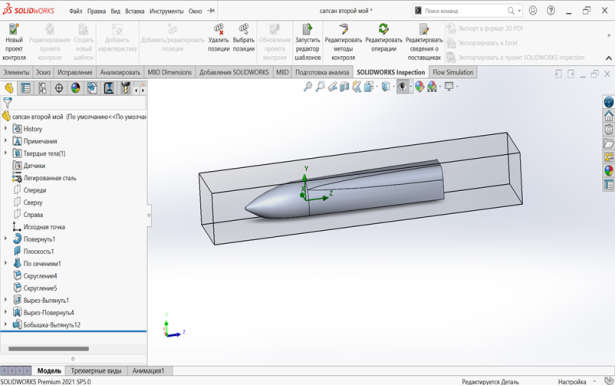Image resolution: width=616 pixels, height=386 pixels.
Task: Open the Правка menu
Action: click(96, 11)
